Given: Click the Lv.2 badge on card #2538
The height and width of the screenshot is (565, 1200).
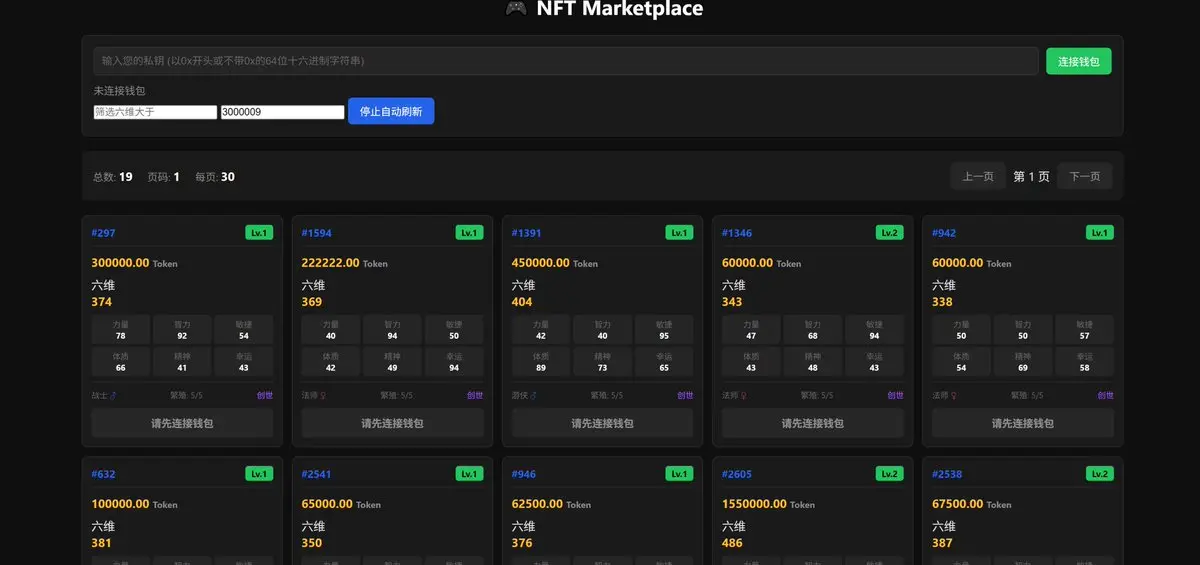Looking at the screenshot, I should point(1099,474).
